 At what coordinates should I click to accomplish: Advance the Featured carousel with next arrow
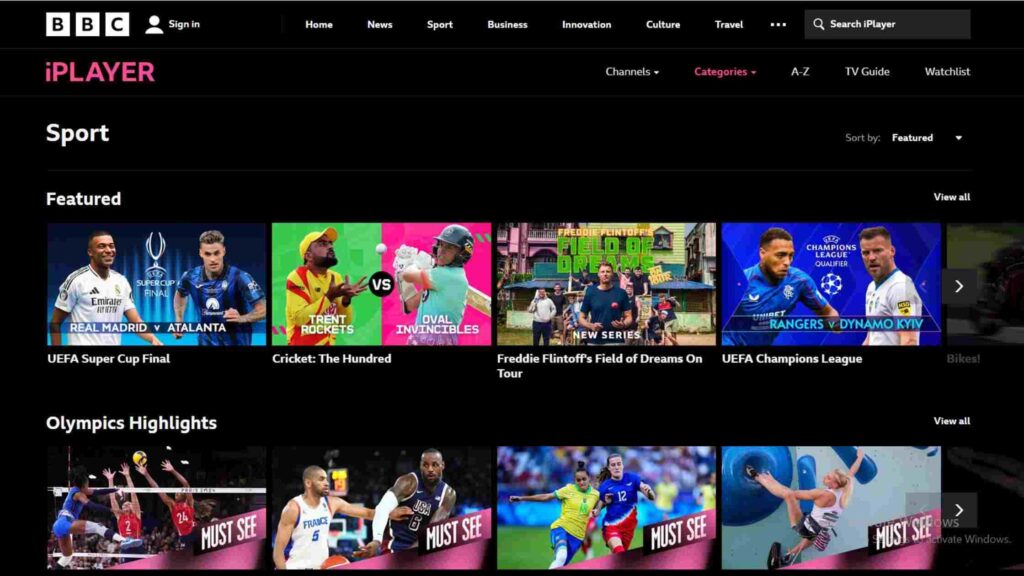958,285
